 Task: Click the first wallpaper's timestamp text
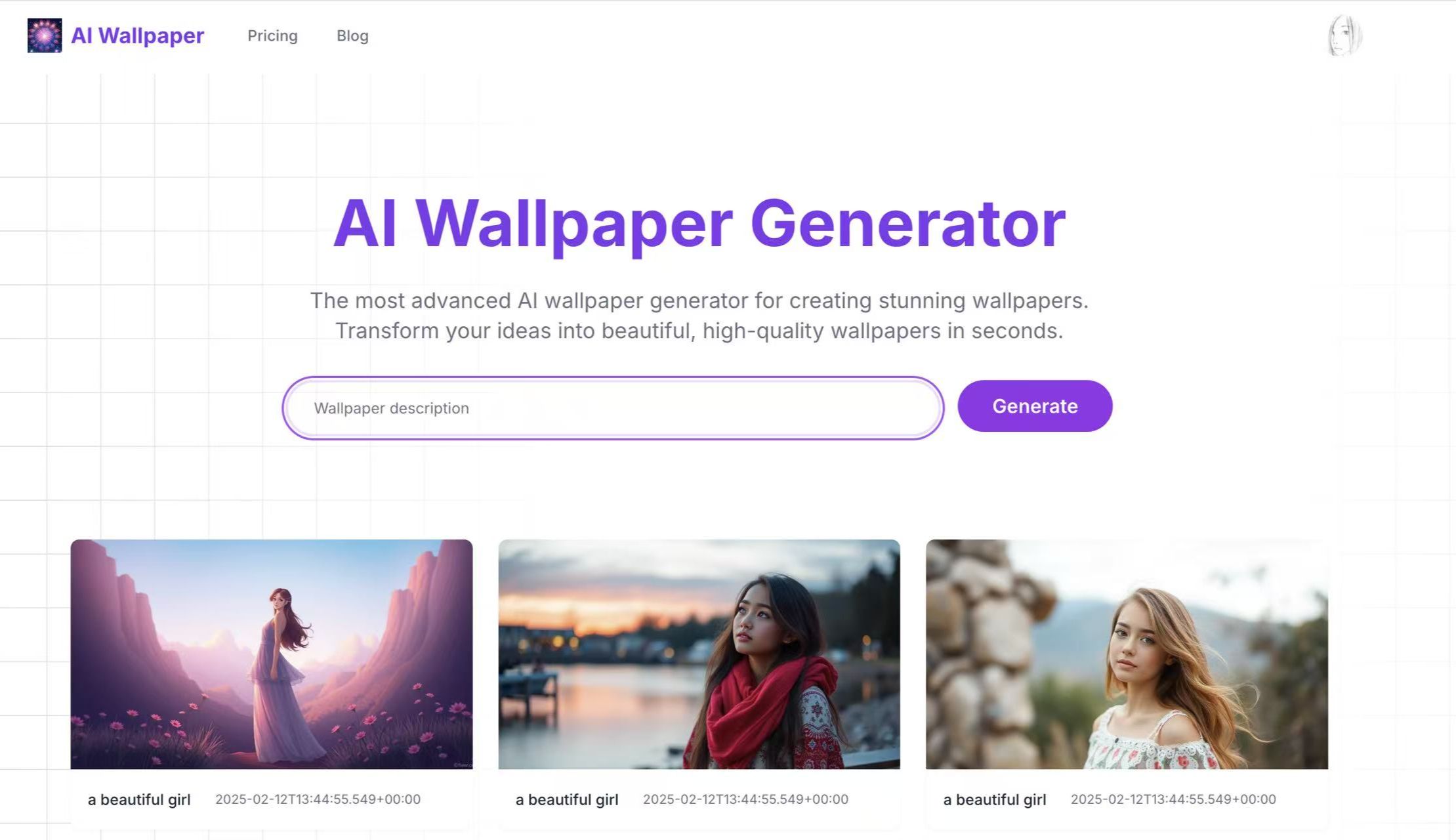coord(318,799)
